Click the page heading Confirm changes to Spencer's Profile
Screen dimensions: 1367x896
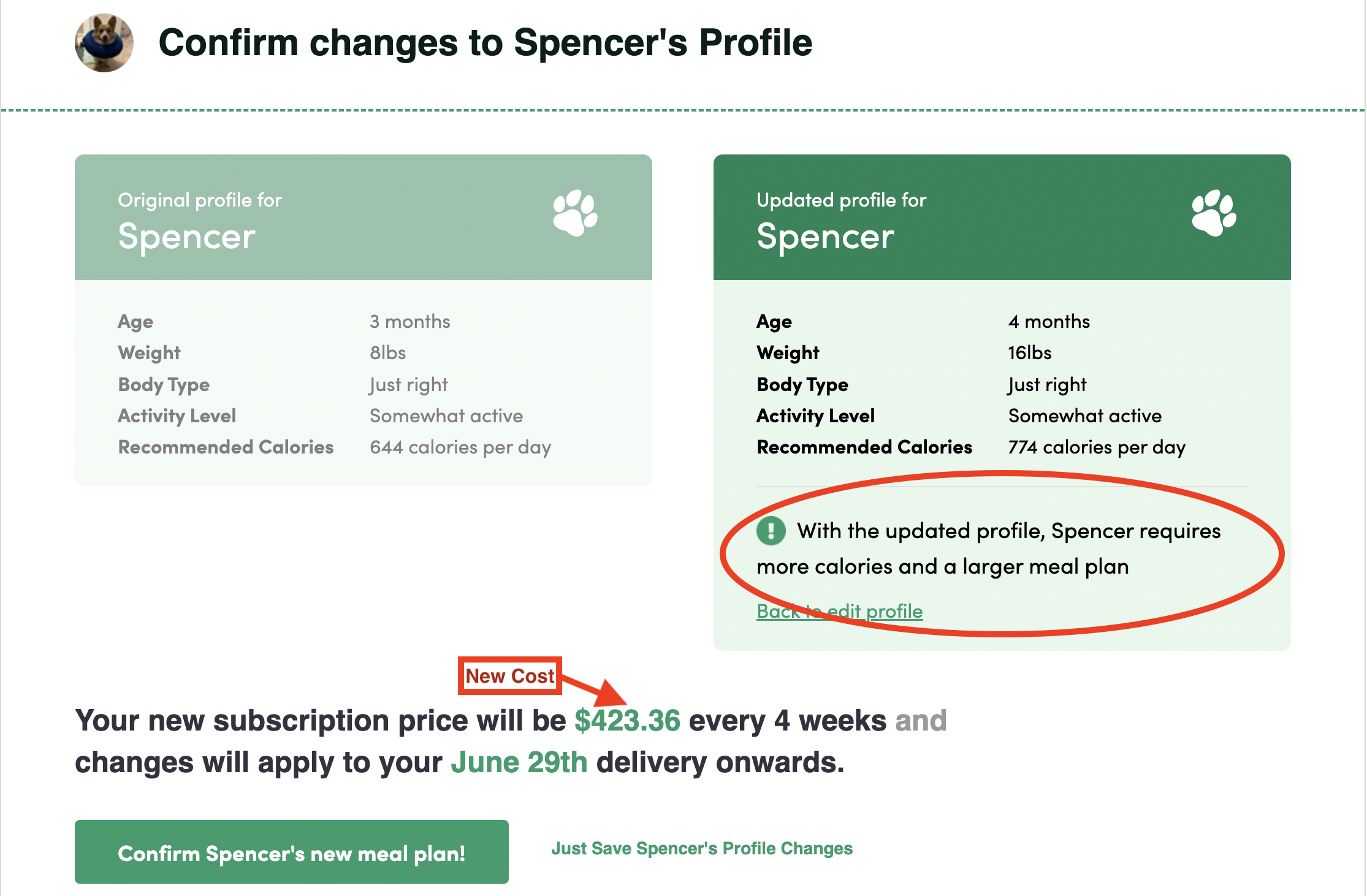point(485,43)
